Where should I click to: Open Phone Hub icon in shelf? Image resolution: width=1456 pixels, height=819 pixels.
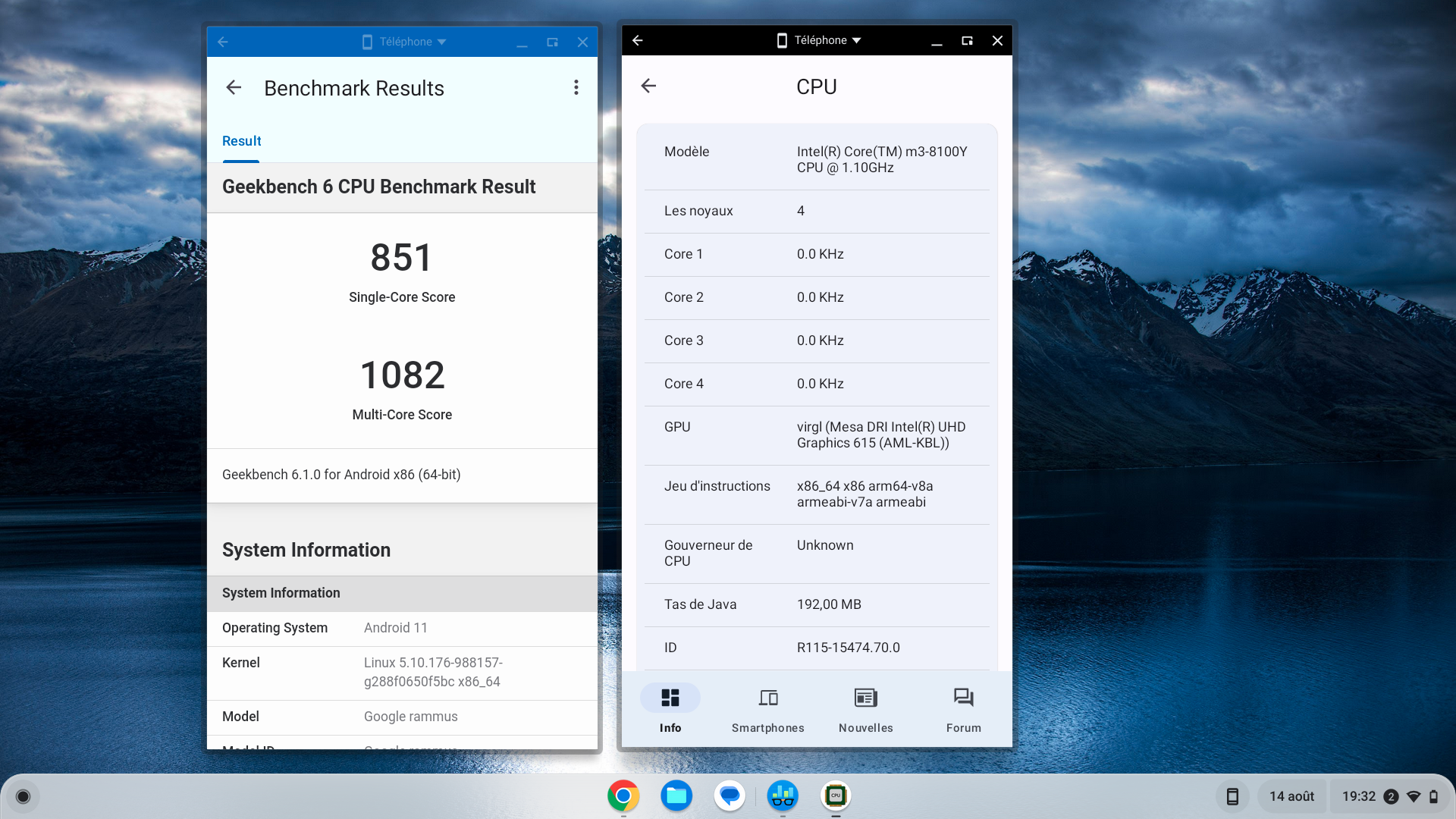1232,796
